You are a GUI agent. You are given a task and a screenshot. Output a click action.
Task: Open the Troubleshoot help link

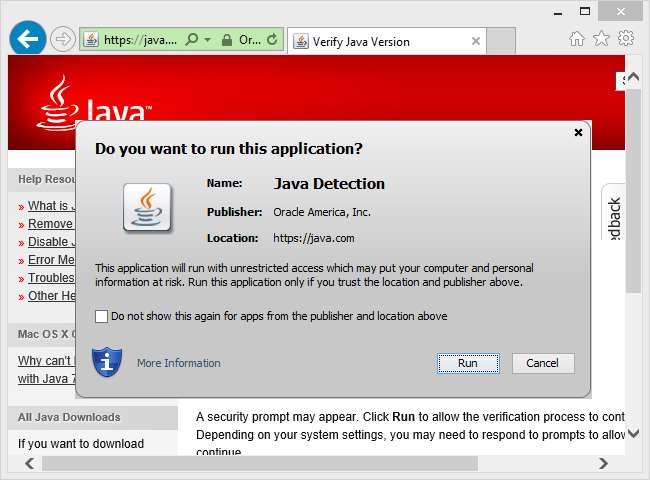coord(51,278)
